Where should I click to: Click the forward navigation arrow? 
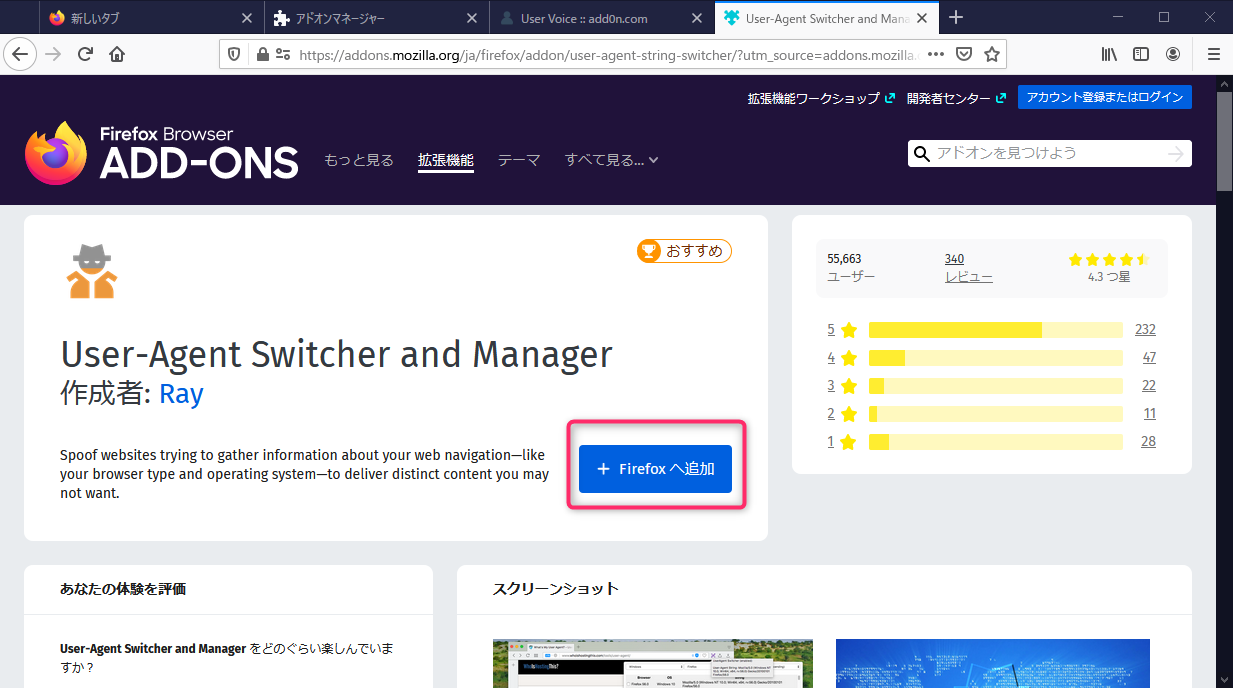click(x=54, y=54)
